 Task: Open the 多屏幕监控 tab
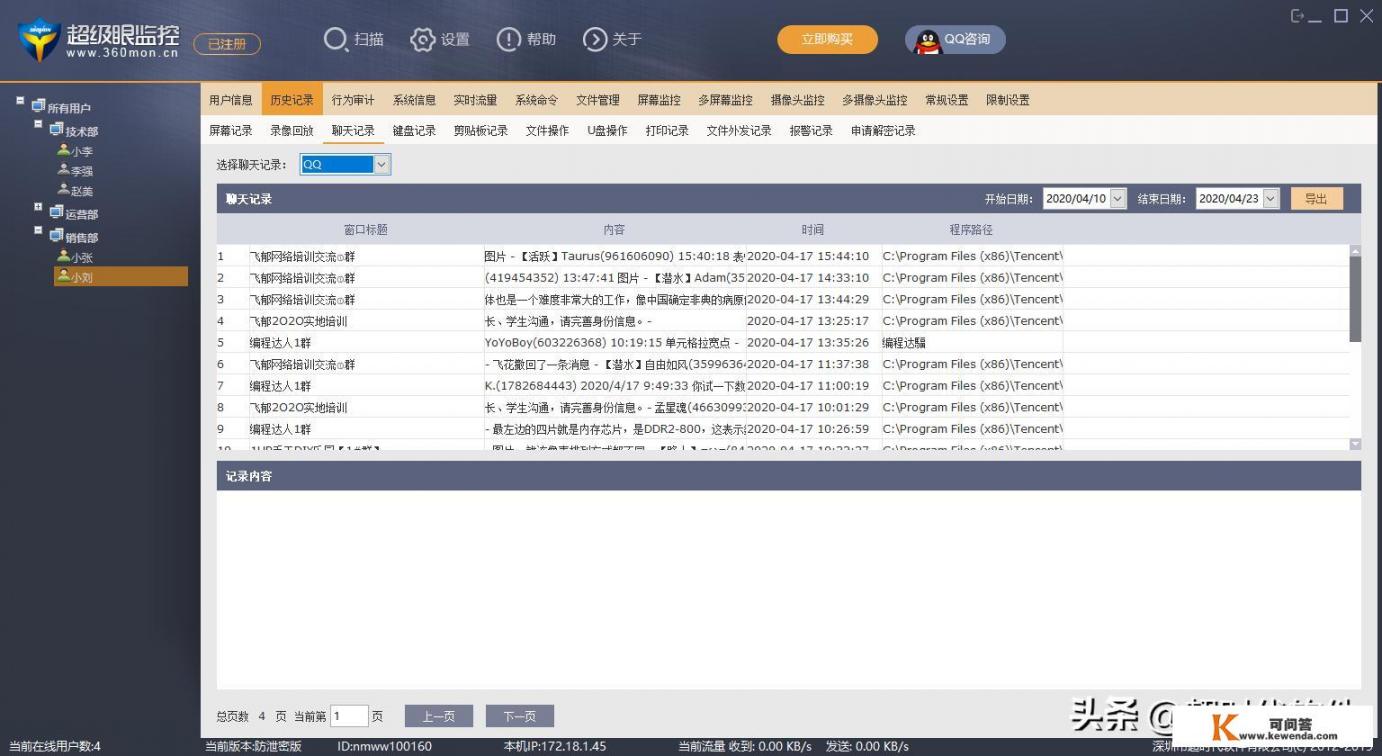pos(726,100)
